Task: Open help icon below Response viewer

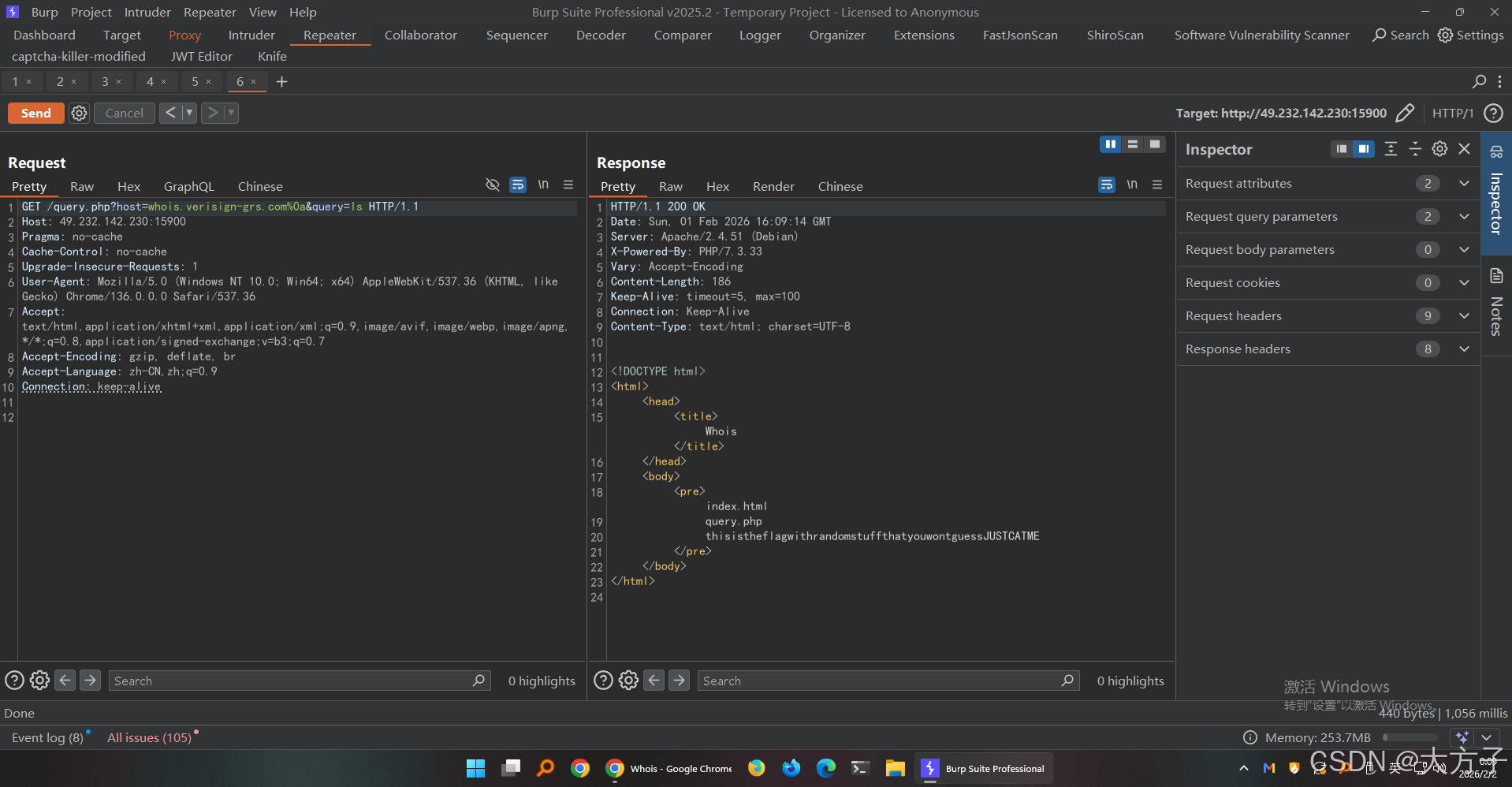Action: click(x=603, y=680)
